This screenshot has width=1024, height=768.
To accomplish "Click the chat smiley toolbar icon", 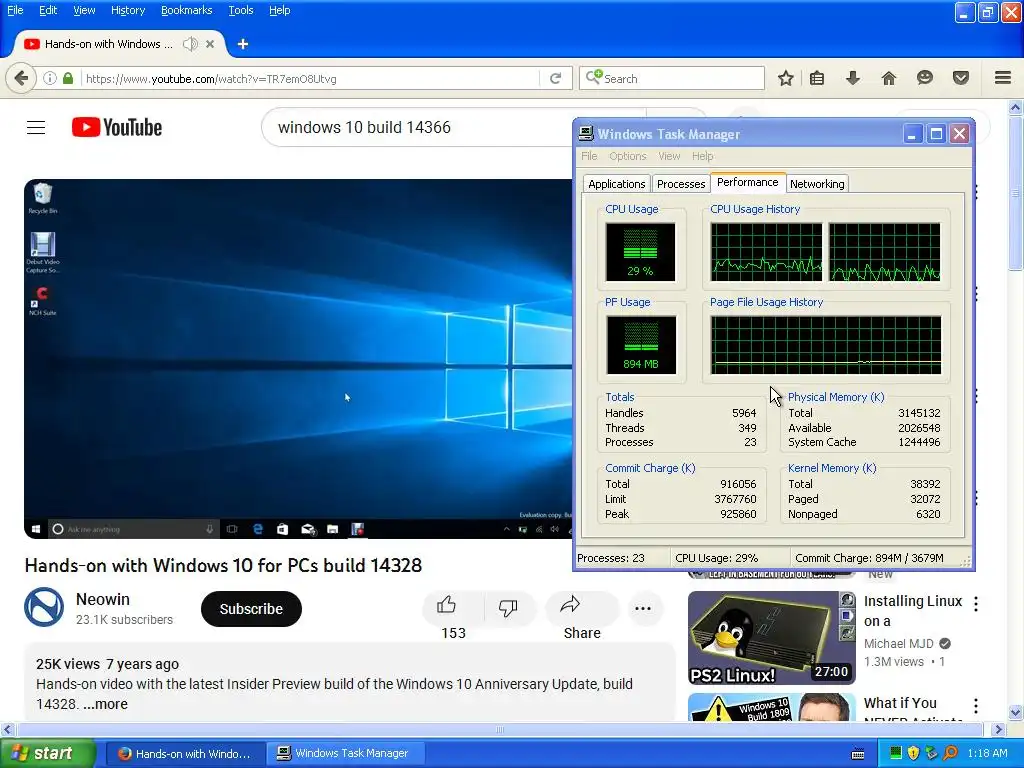I will coord(925,78).
